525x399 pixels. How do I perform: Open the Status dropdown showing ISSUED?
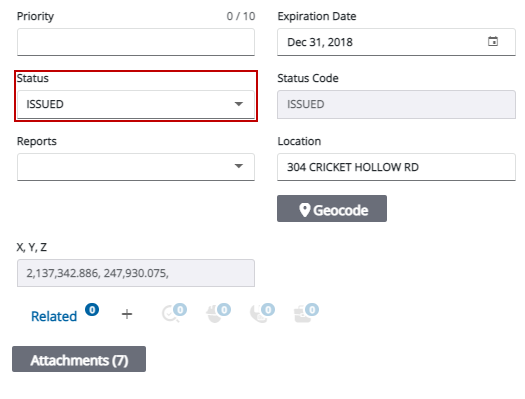pyautogui.click(x=136, y=104)
